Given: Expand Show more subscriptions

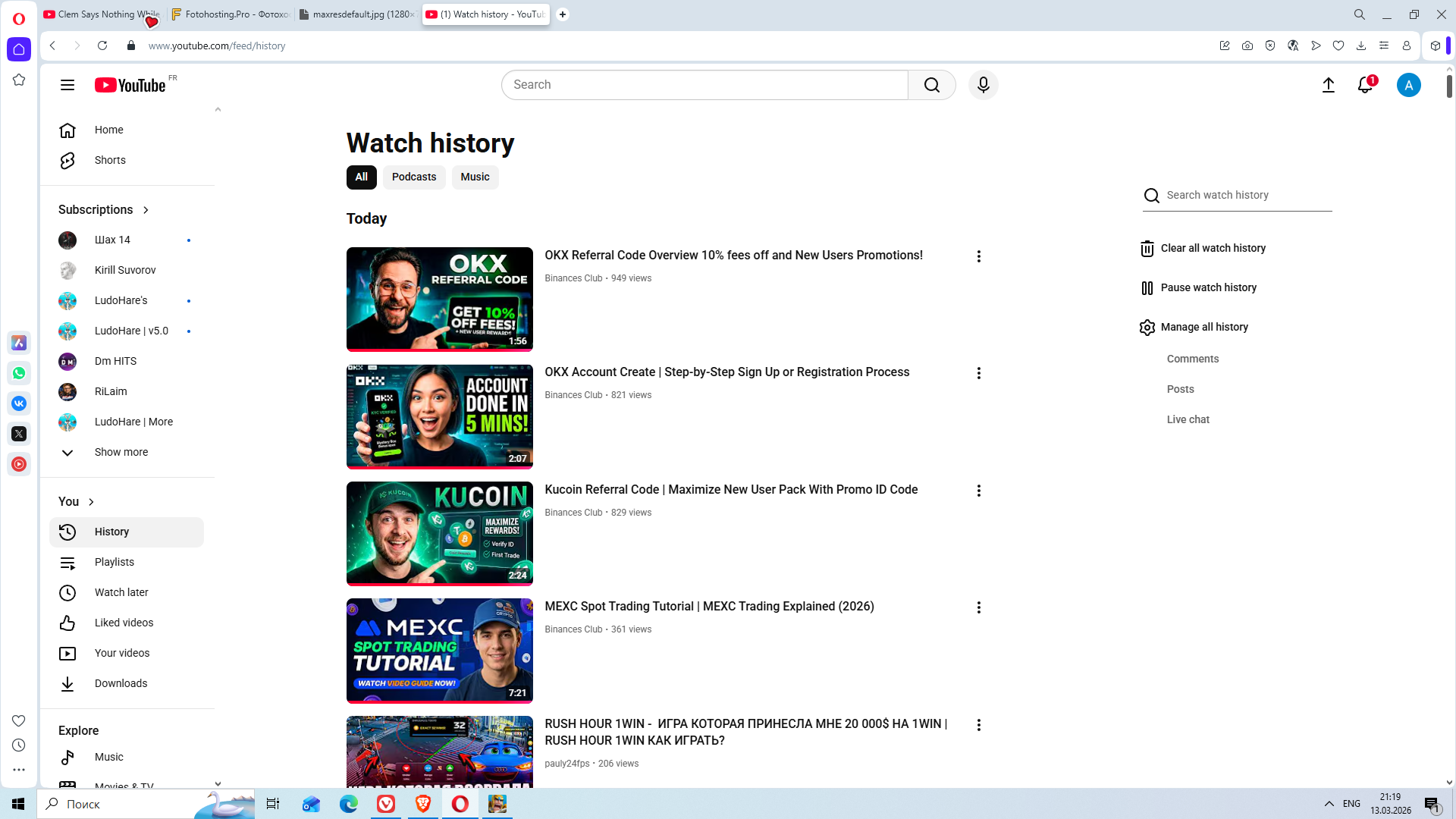Looking at the screenshot, I should [121, 452].
